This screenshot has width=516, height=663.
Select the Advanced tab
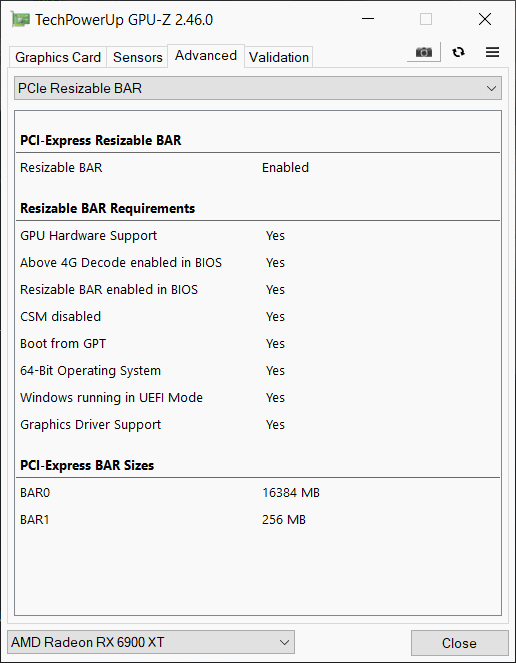click(206, 55)
